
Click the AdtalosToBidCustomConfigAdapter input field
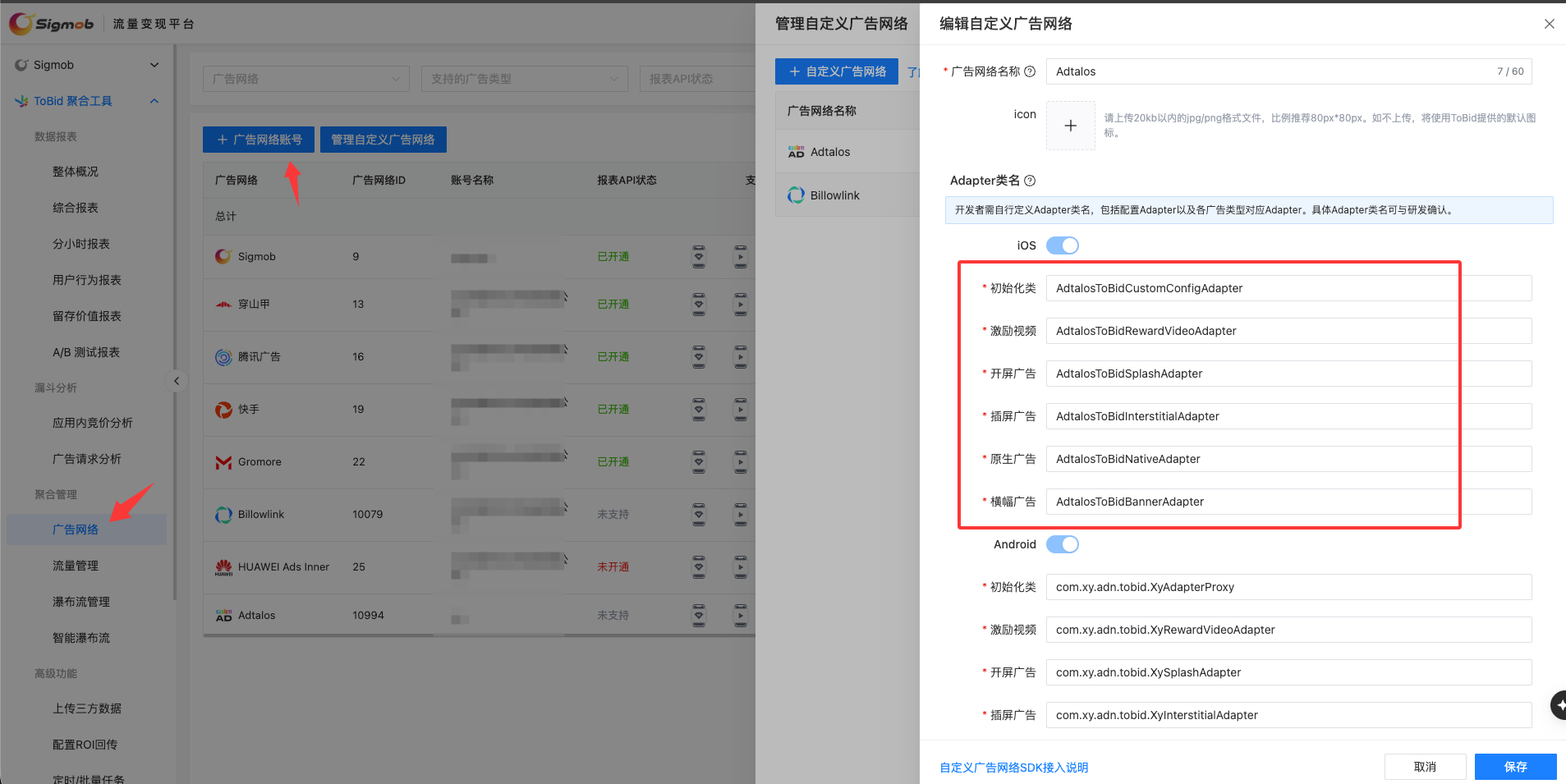[1289, 288]
